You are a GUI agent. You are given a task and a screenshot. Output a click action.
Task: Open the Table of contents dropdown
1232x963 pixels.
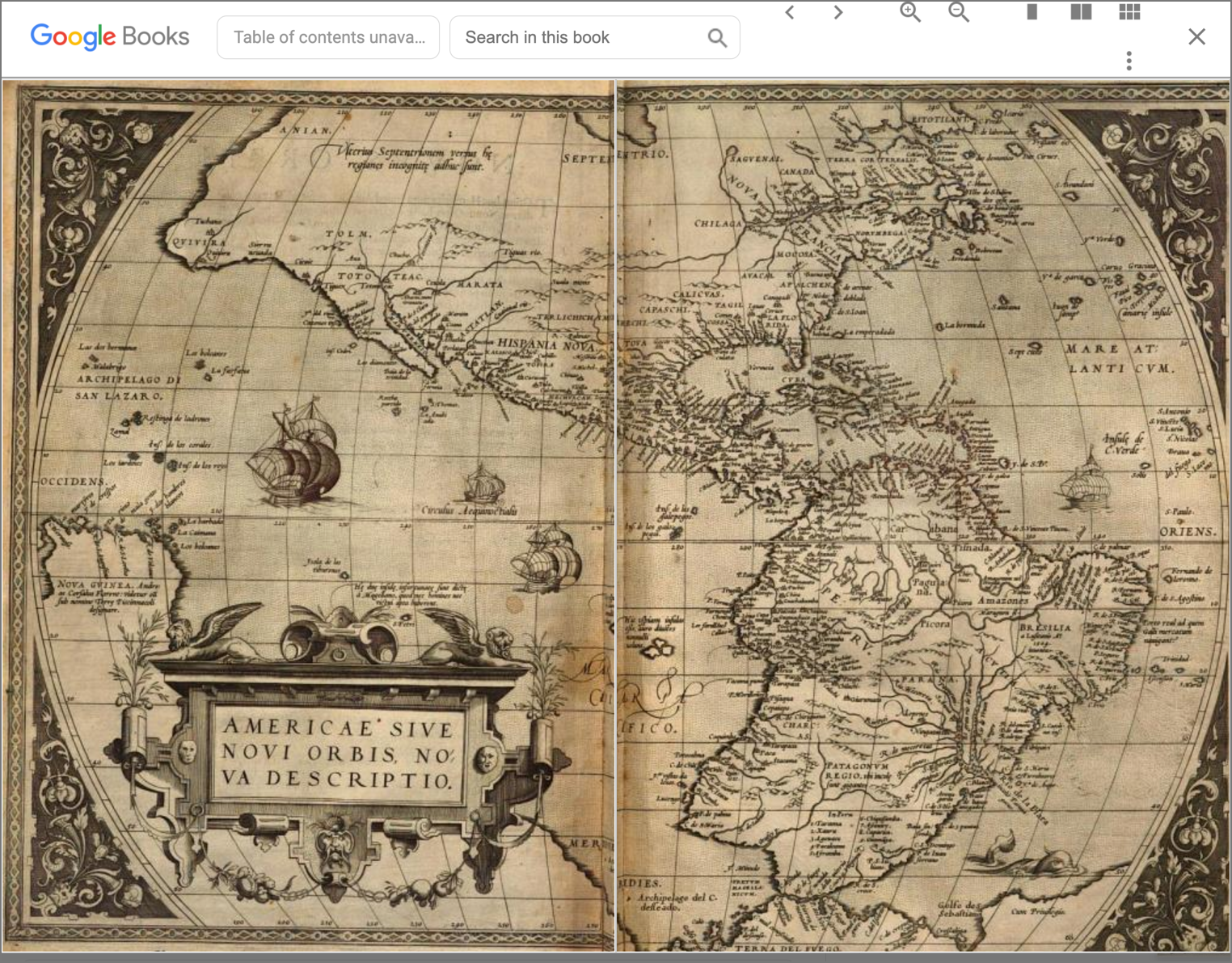[328, 37]
